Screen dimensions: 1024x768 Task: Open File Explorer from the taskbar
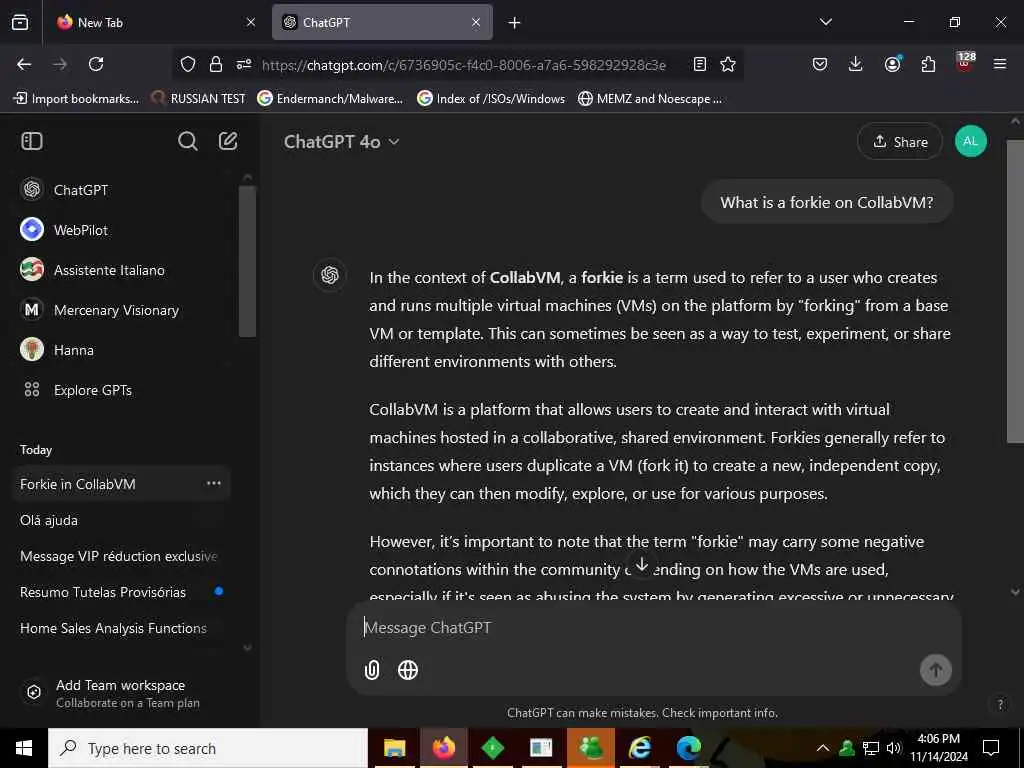tap(394, 748)
